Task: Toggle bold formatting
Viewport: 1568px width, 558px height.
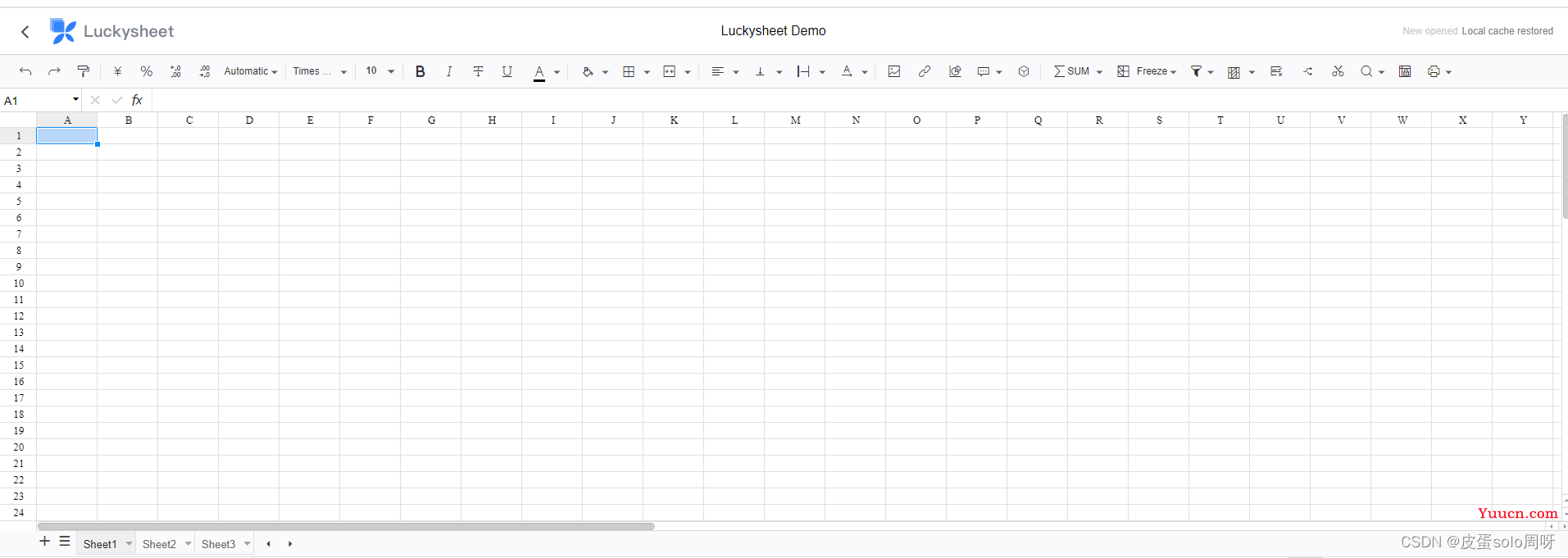Action: 420,71
